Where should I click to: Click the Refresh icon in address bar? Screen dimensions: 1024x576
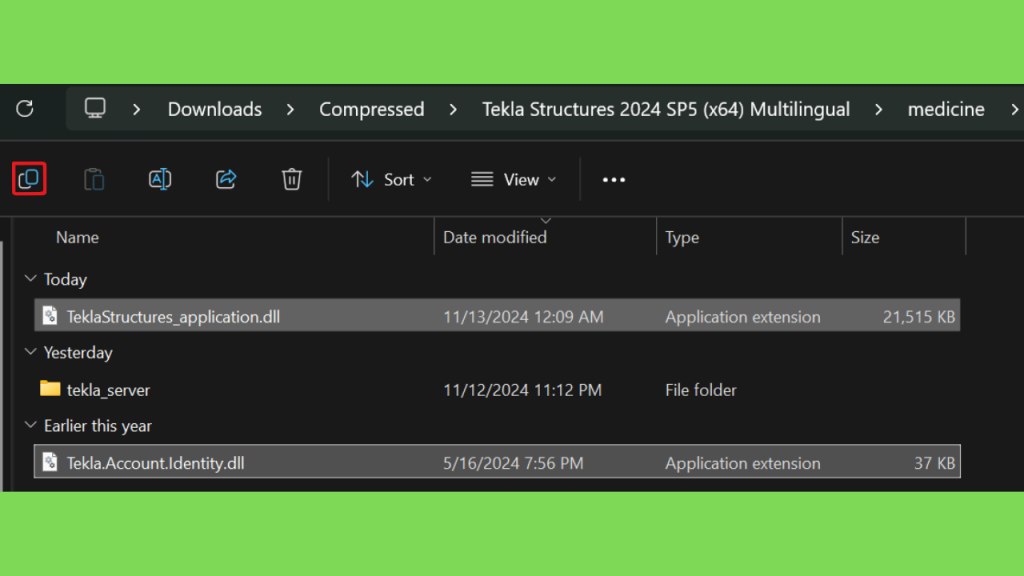pos(25,108)
